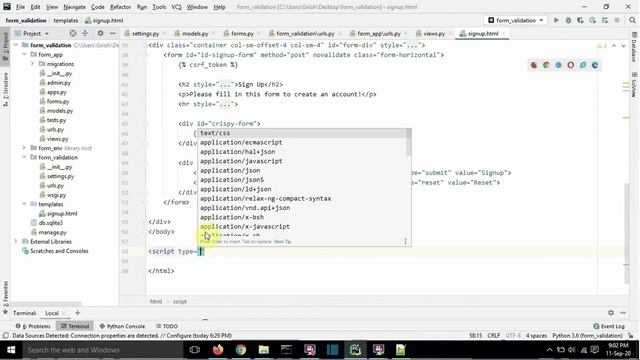
Task: Click the Windows Start button
Action: [x=11, y=350]
